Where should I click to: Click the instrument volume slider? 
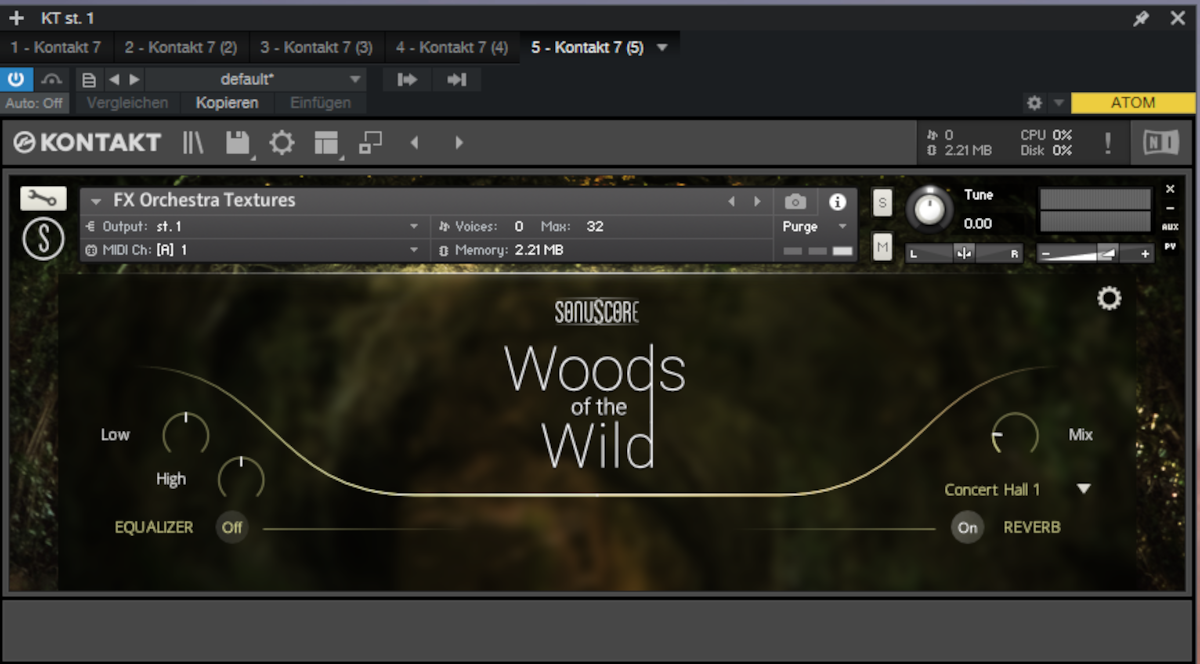click(1095, 253)
